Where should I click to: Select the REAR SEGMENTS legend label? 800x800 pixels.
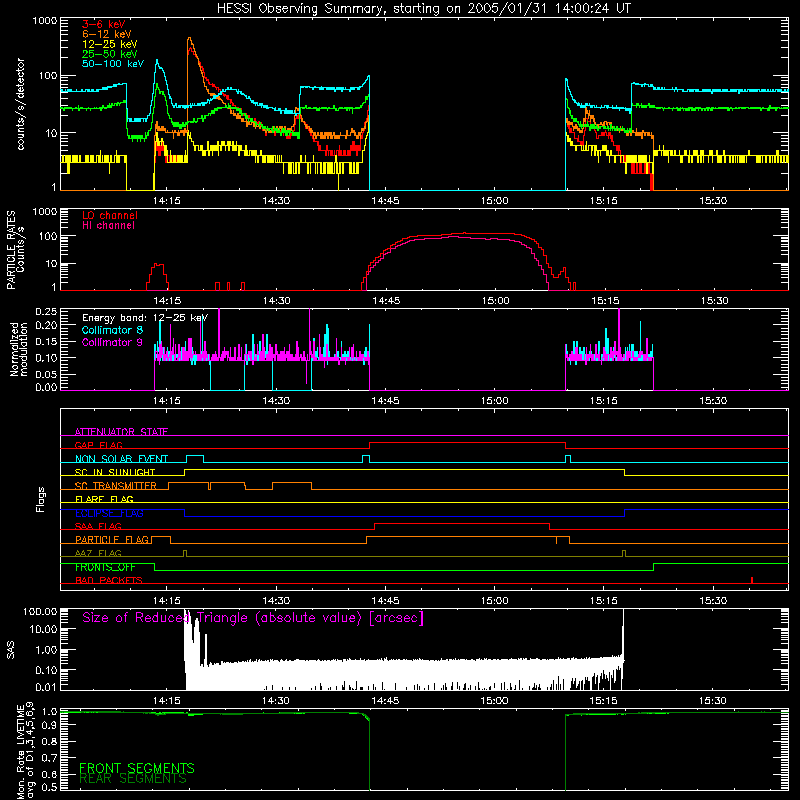133,779
